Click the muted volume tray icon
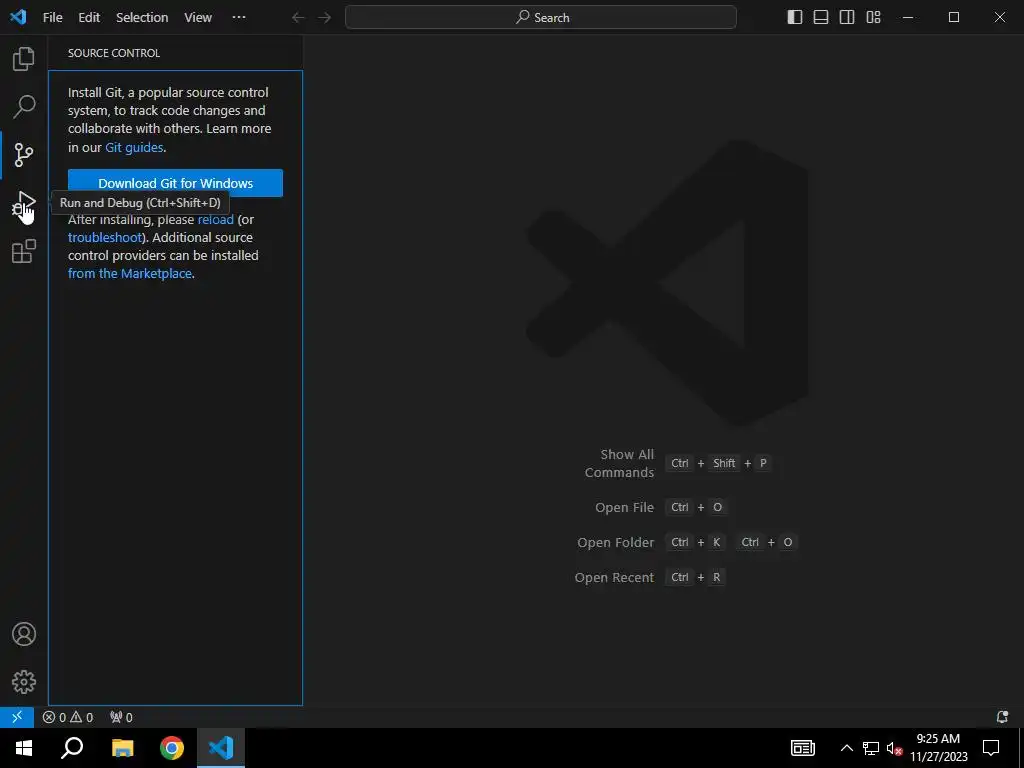The width and height of the screenshot is (1024, 768). (894, 748)
